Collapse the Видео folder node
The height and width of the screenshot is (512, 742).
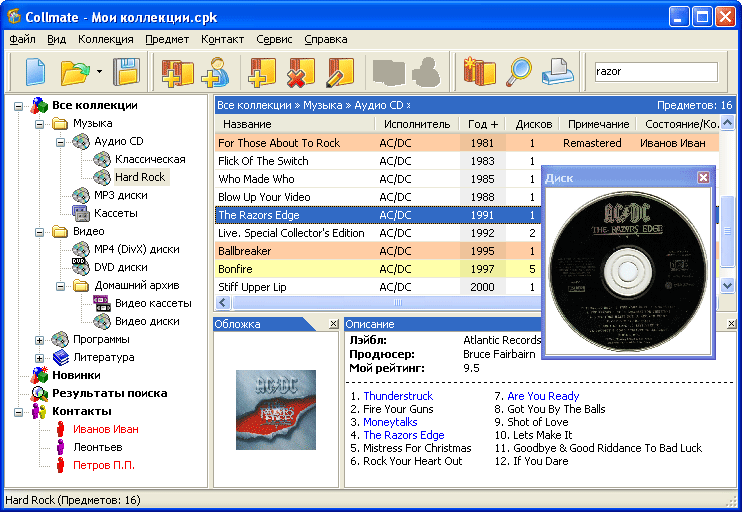tap(40, 232)
